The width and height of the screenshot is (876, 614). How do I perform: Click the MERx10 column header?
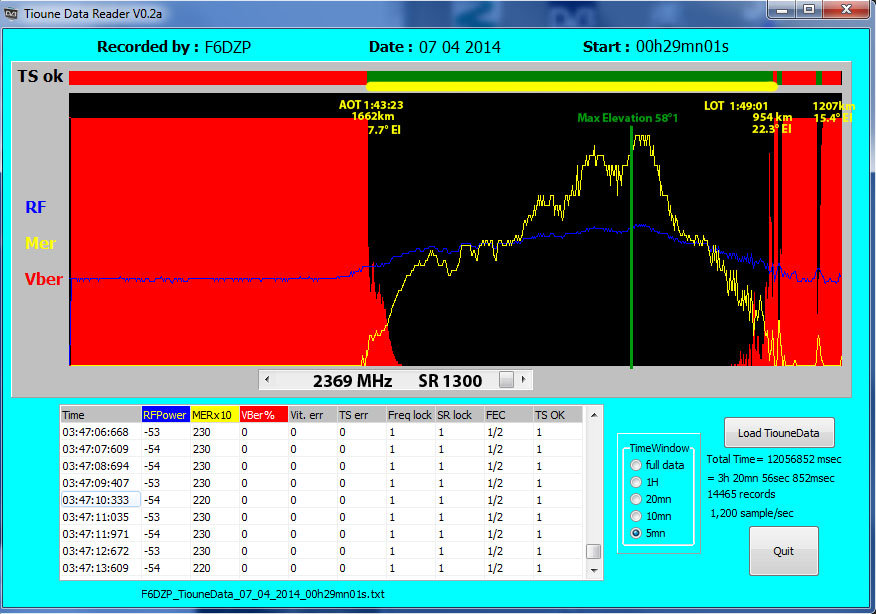(216, 414)
